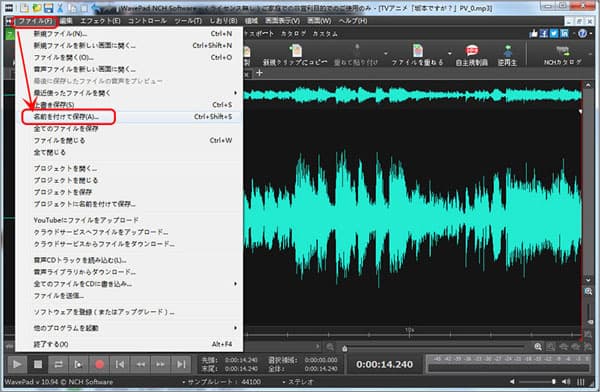Click the scissors cut icon in title bar
The height and width of the screenshot is (392, 600).
pos(60,7)
